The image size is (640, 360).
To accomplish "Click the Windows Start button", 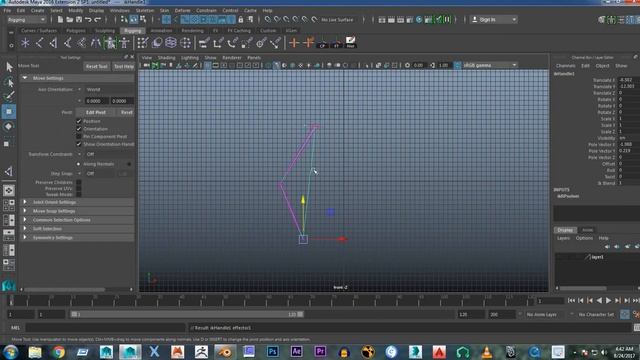I will coord(10,352).
